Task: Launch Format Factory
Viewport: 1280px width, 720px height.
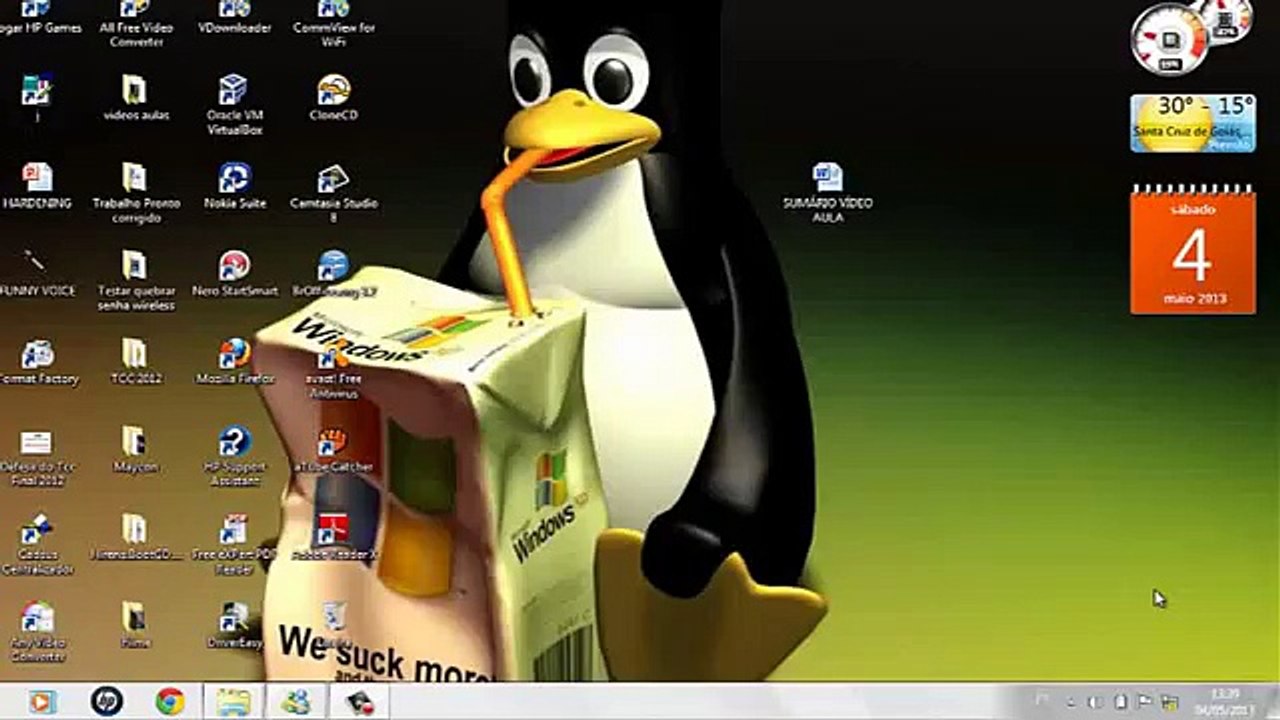Action: click(37, 362)
